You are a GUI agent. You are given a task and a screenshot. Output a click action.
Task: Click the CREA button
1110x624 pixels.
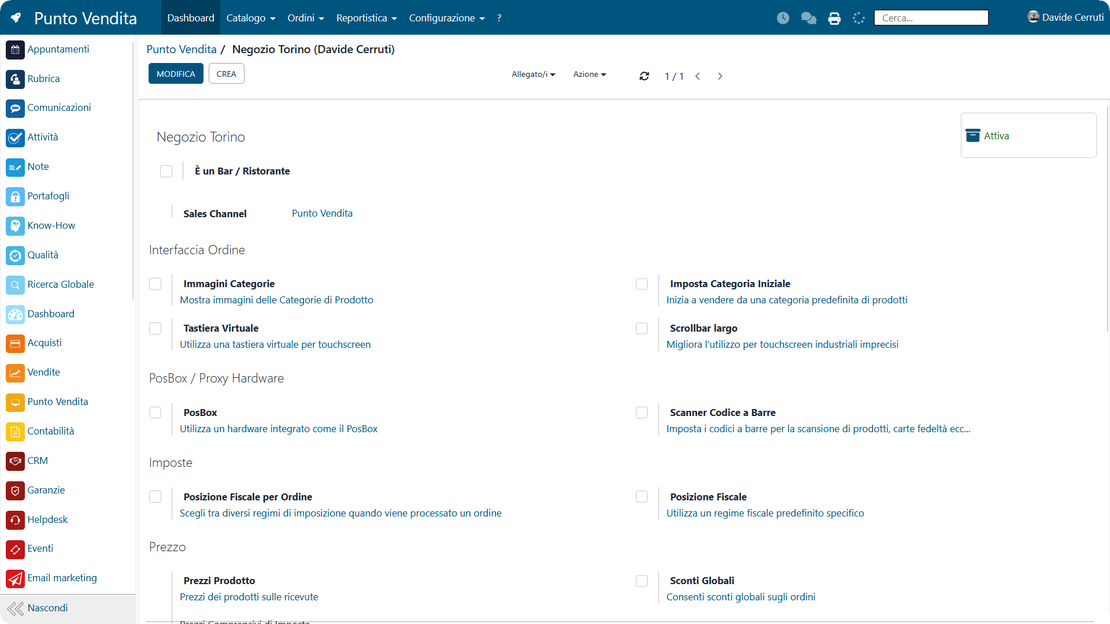click(227, 74)
